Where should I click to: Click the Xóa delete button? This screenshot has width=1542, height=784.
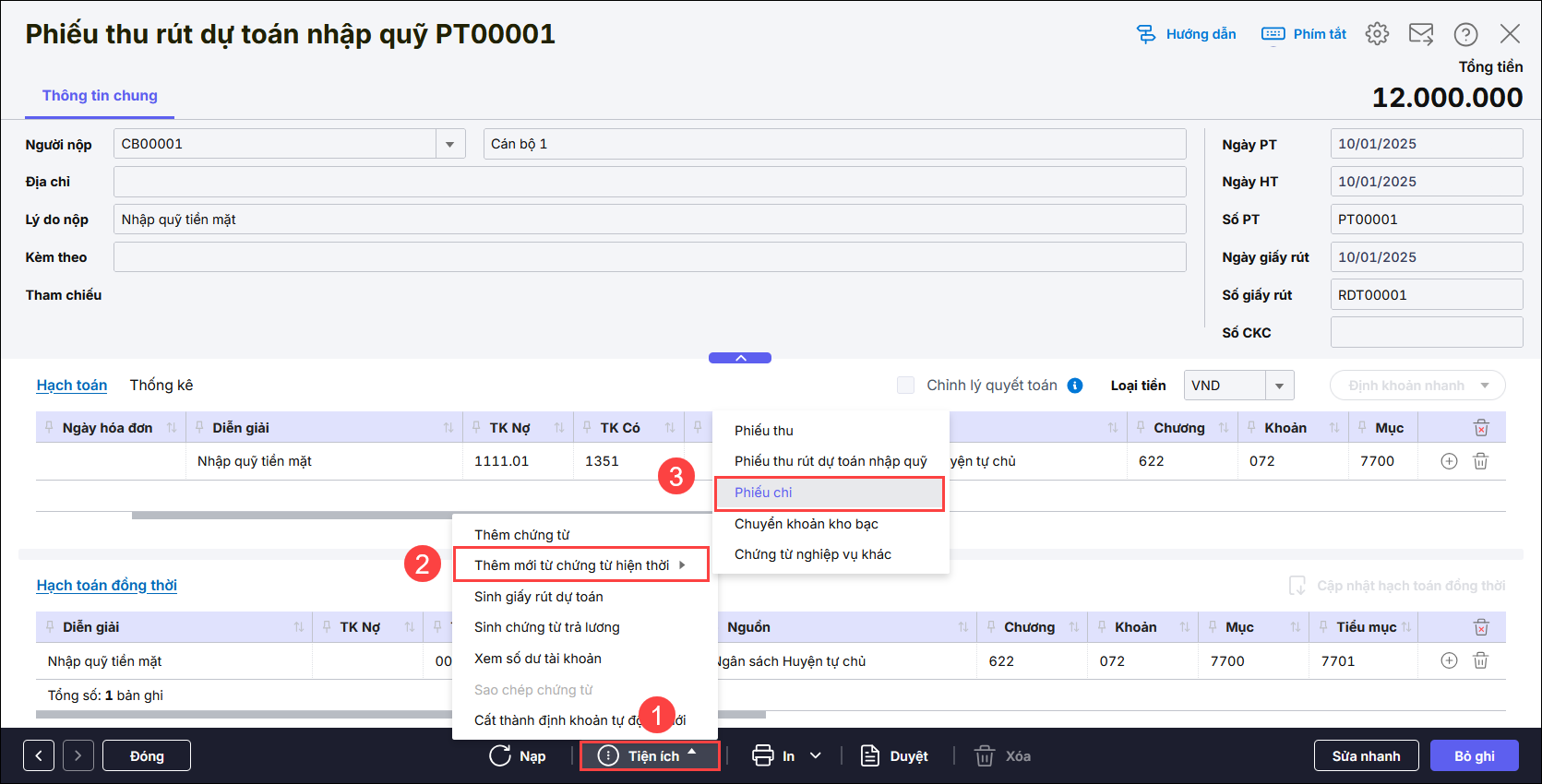[x=1003, y=755]
